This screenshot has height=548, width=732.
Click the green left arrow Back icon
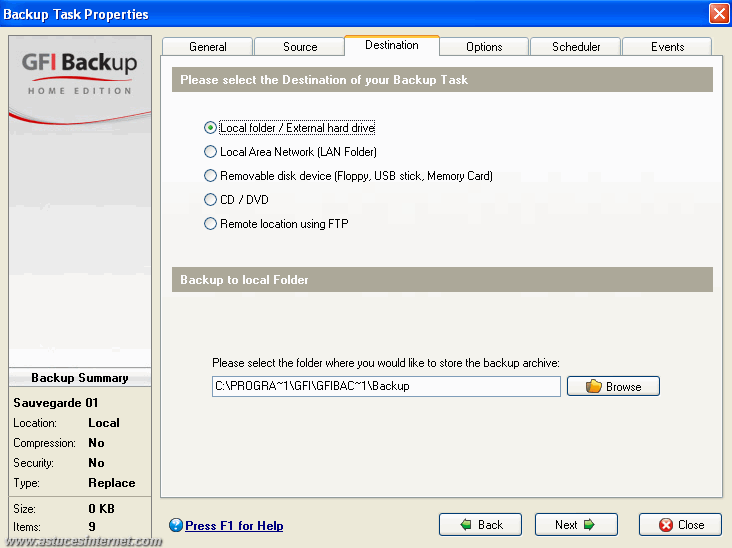466,525
